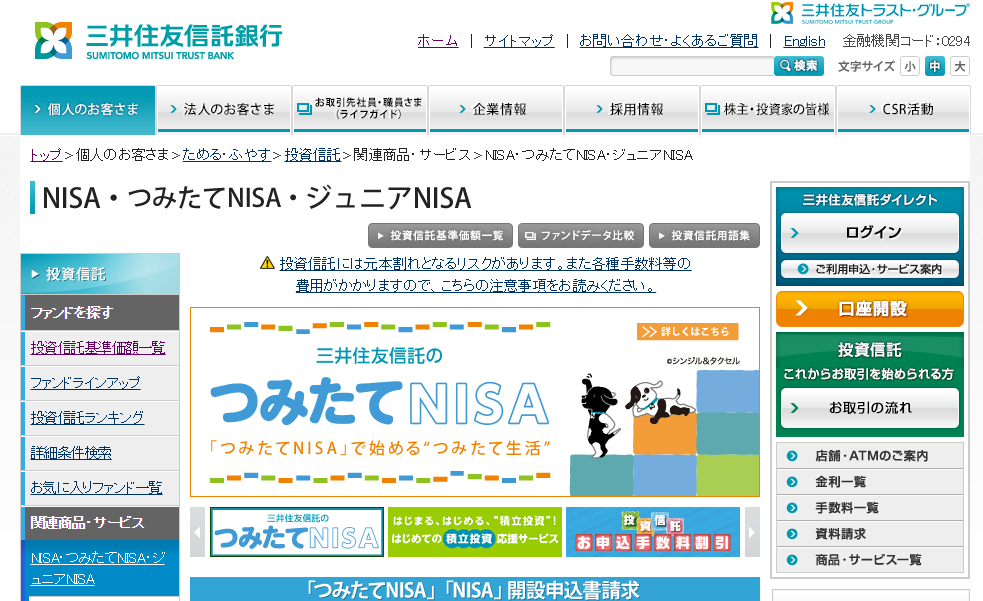The height and width of the screenshot is (601, 983).
Task: Set font size to small (小)
Action: click(x=910, y=66)
